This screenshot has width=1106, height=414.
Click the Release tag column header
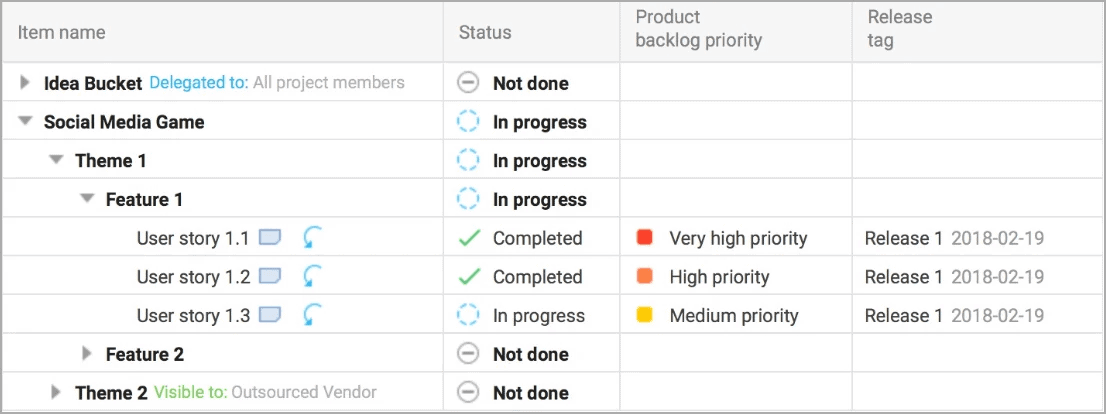(899, 29)
